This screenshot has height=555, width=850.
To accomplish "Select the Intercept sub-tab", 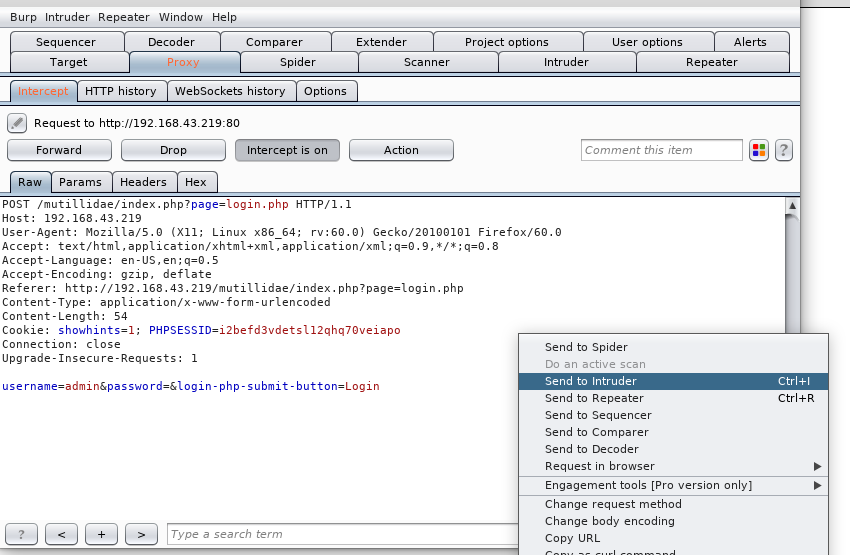I will 43,91.
